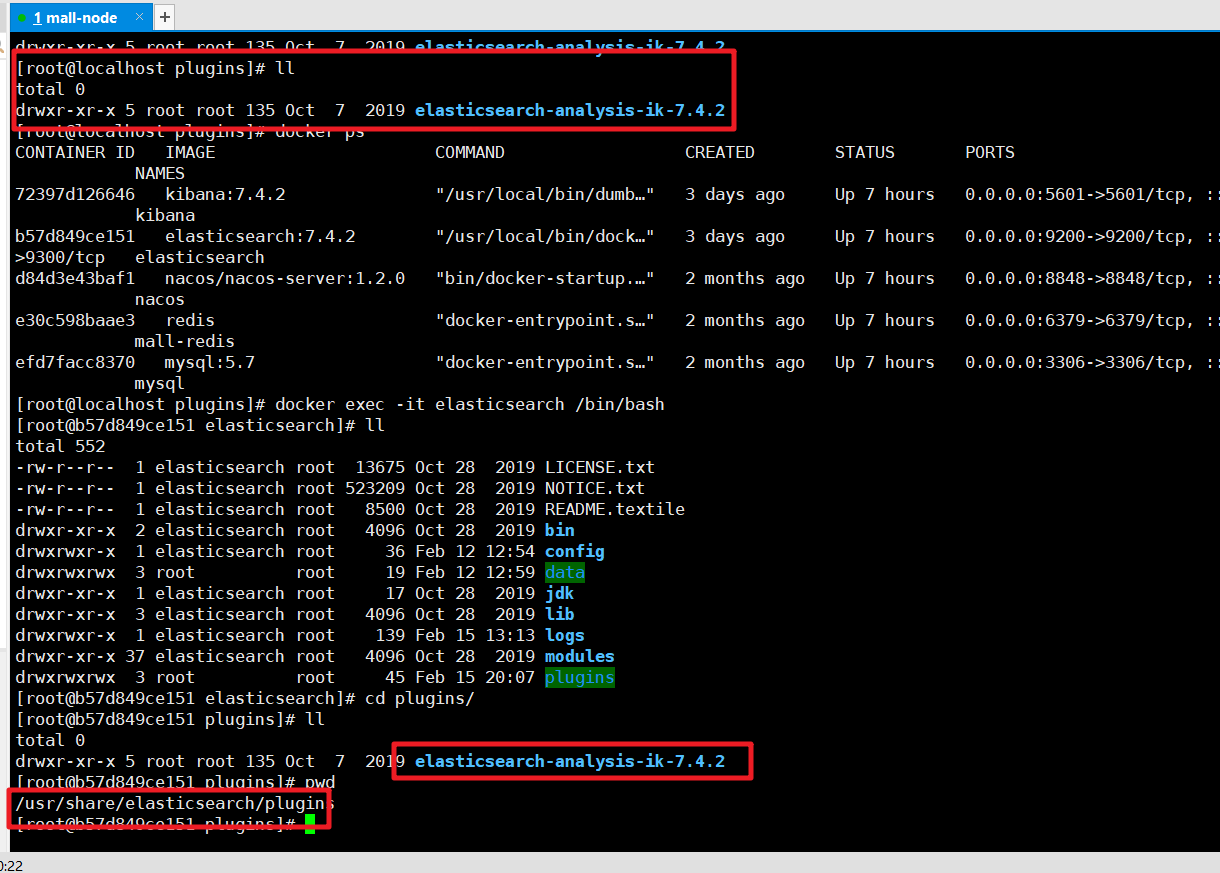Viewport: 1220px width, 873px height.
Task: Click the NAMES column header
Action: click(160, 173)
